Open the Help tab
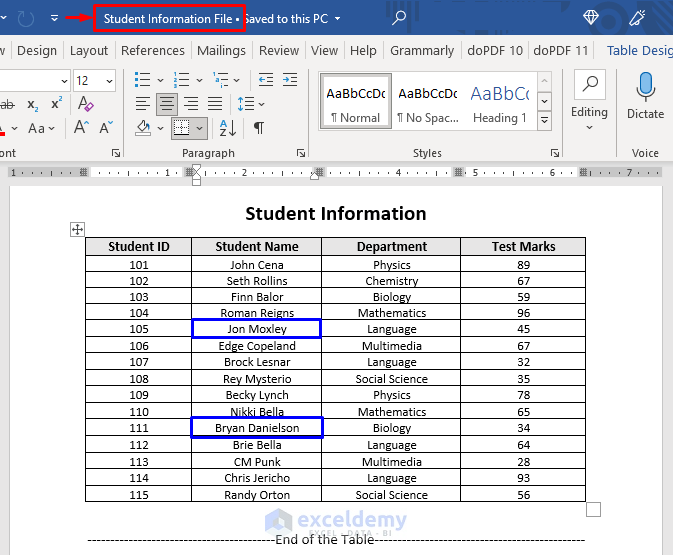Image resolution: width=673 pixels, height=555 pixels. pyautogui.click(x=363, y=51)
